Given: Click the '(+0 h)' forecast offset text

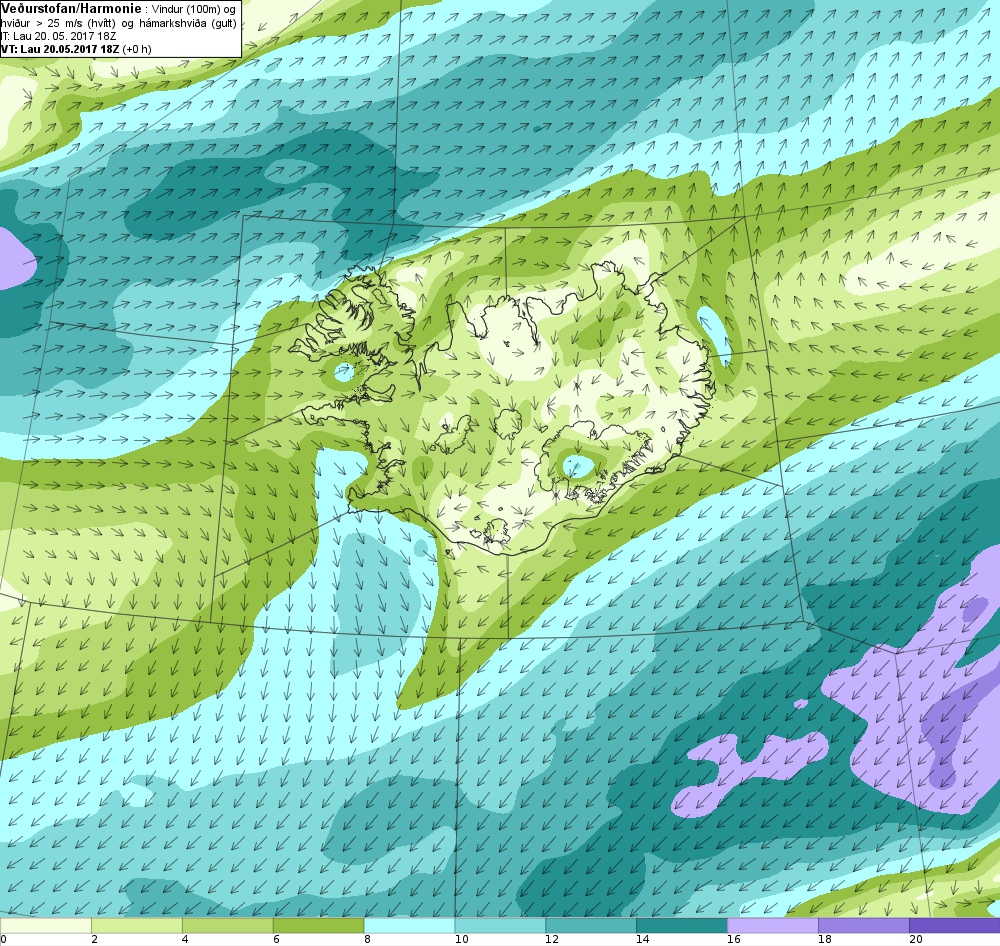Looking at the screenshot, I should coord(137,48).
